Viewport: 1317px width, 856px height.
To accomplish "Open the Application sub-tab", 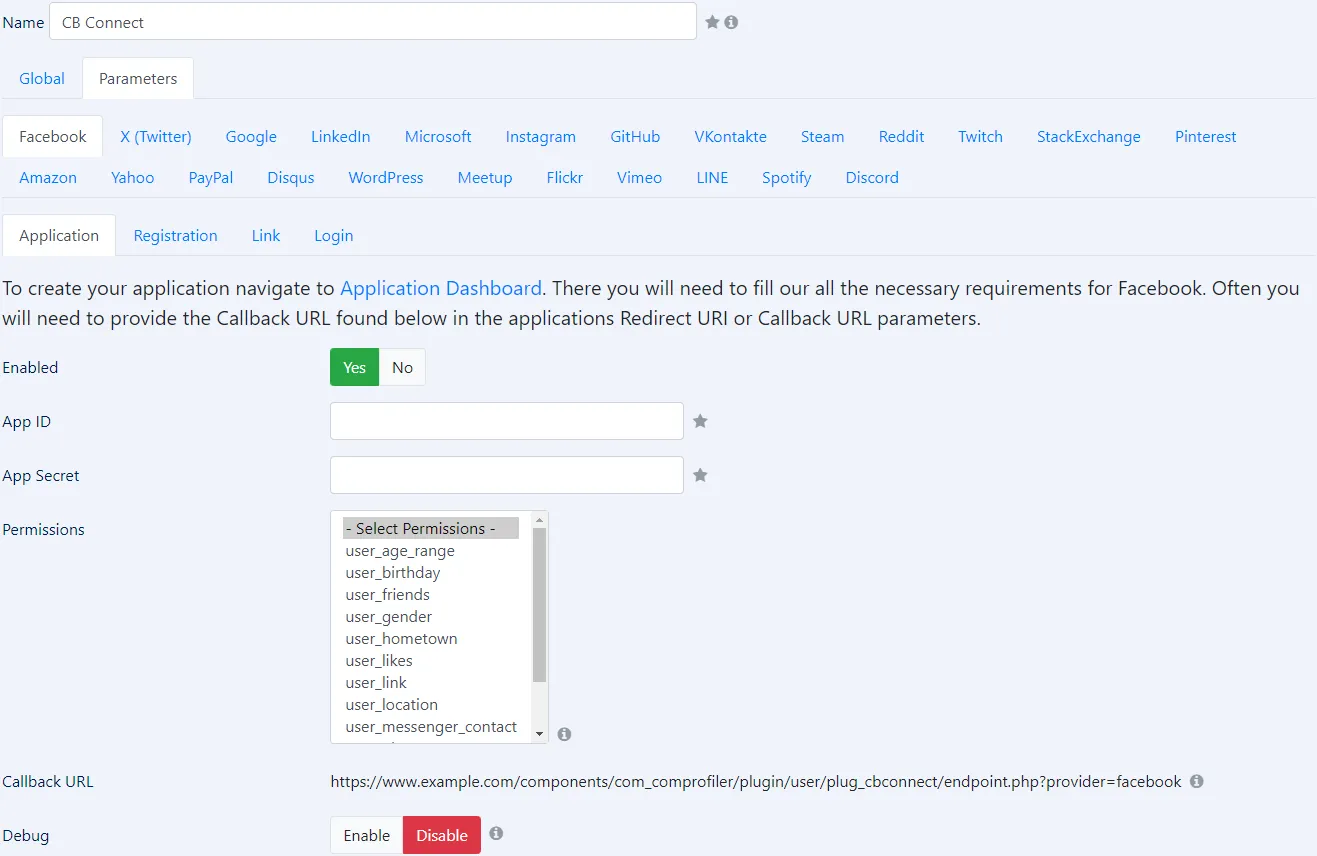I will 59,235.
